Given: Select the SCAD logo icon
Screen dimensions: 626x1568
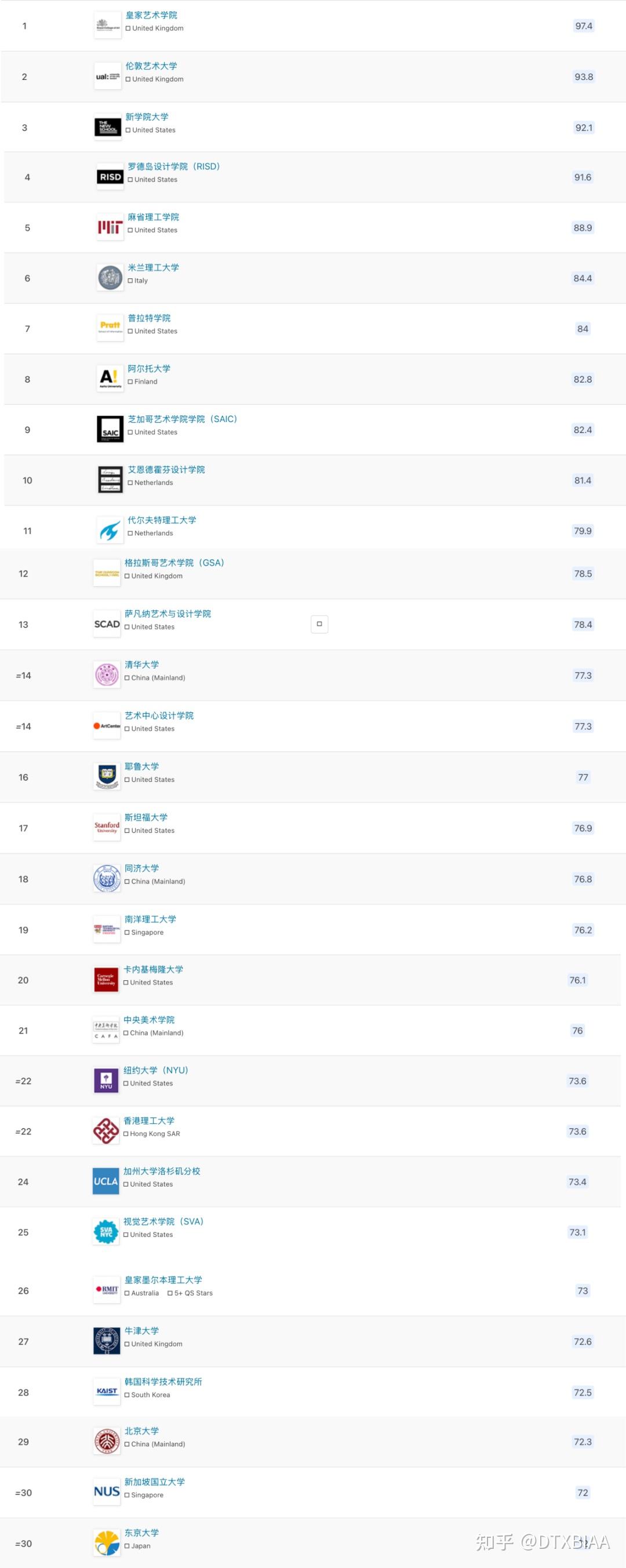Looking at the screenshot, I should [107, 624].
